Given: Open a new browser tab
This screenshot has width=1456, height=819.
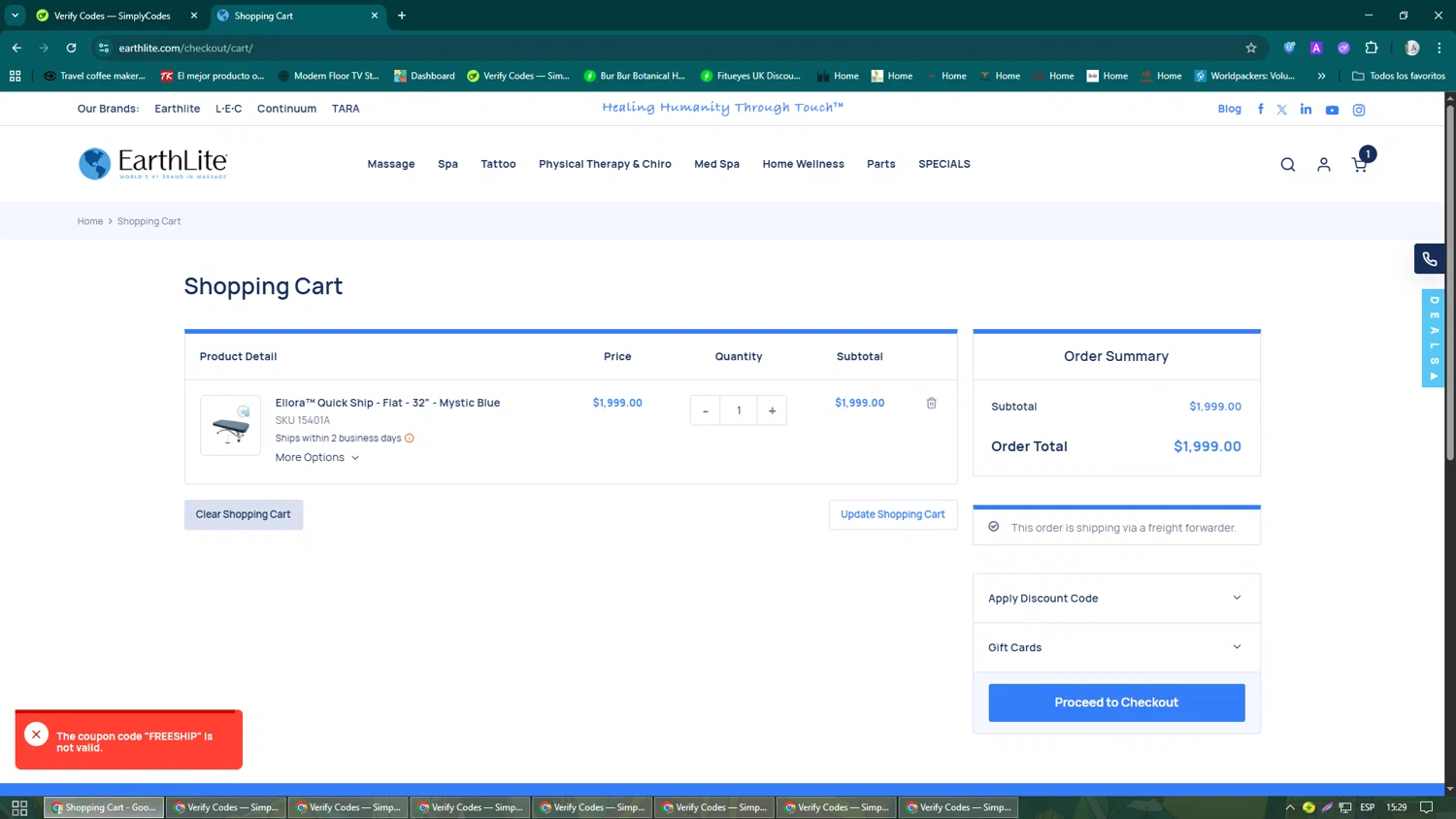Looking at the screenshot, I should pyautogui.click(x=402, y=16).
